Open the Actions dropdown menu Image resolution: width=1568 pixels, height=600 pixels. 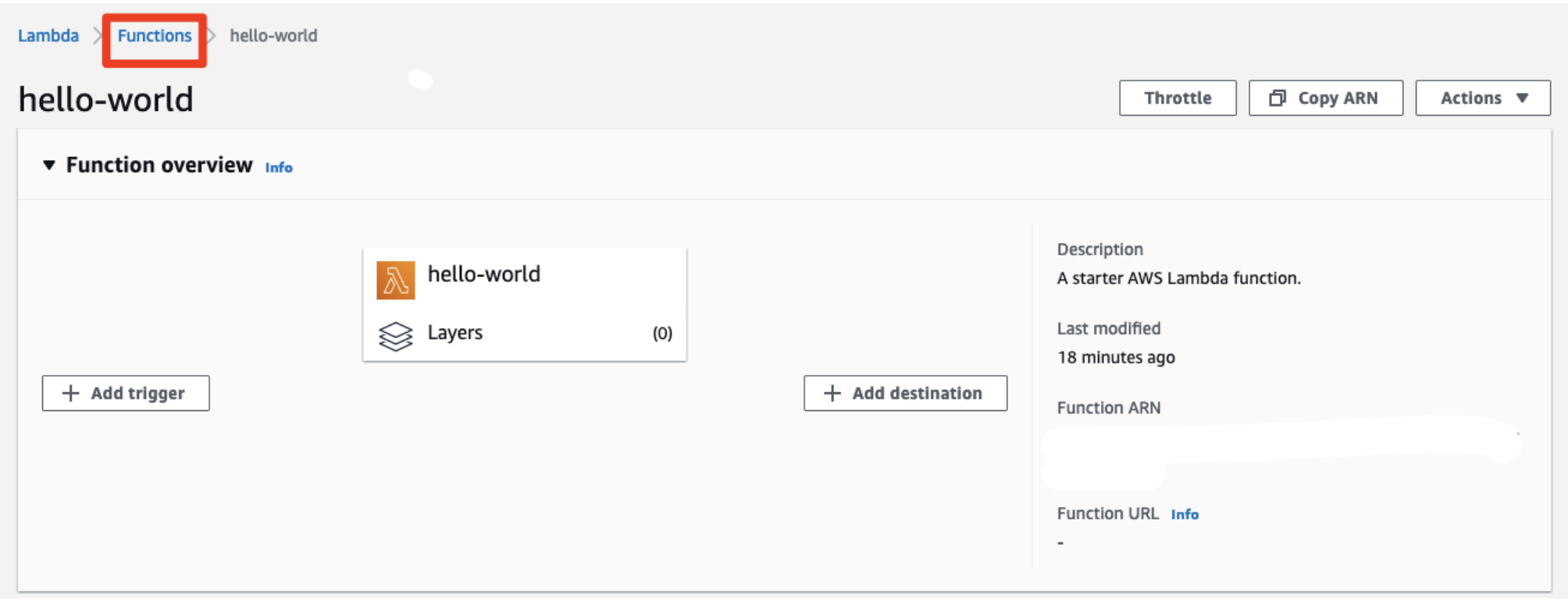coord(1483,98)
